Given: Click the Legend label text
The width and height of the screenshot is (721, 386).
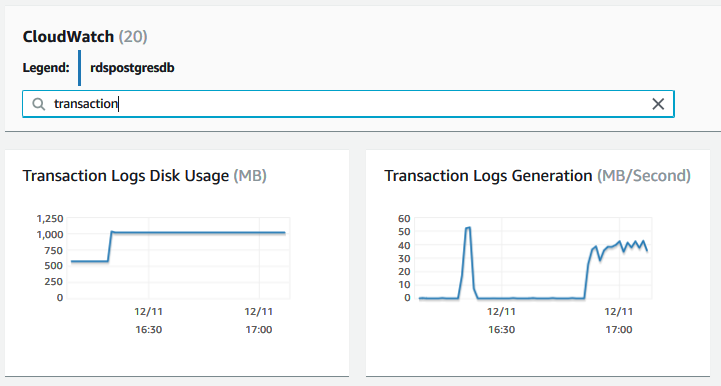Looking at the screenshot, I should (x=46, y=68).
